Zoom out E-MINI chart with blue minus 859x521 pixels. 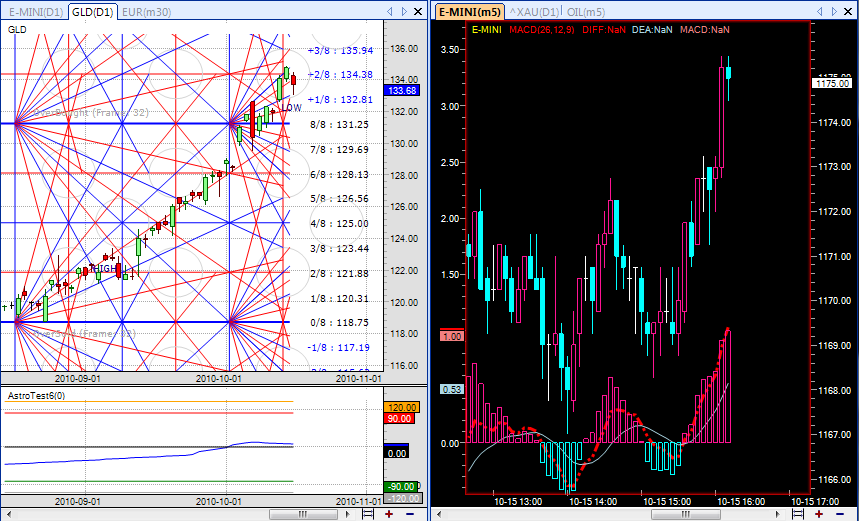click(840, 514)
